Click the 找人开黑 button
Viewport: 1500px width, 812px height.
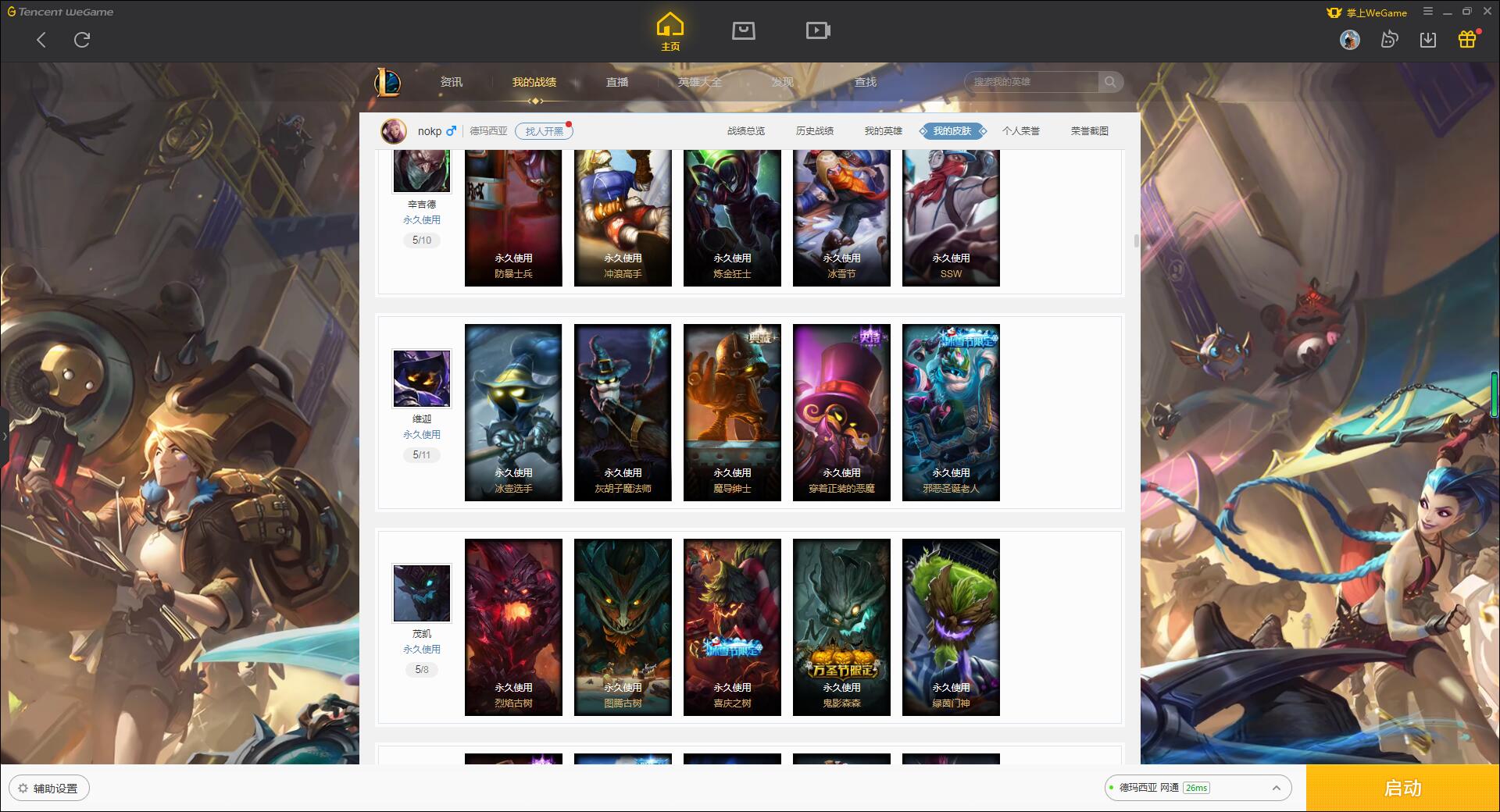click(544, 131)
